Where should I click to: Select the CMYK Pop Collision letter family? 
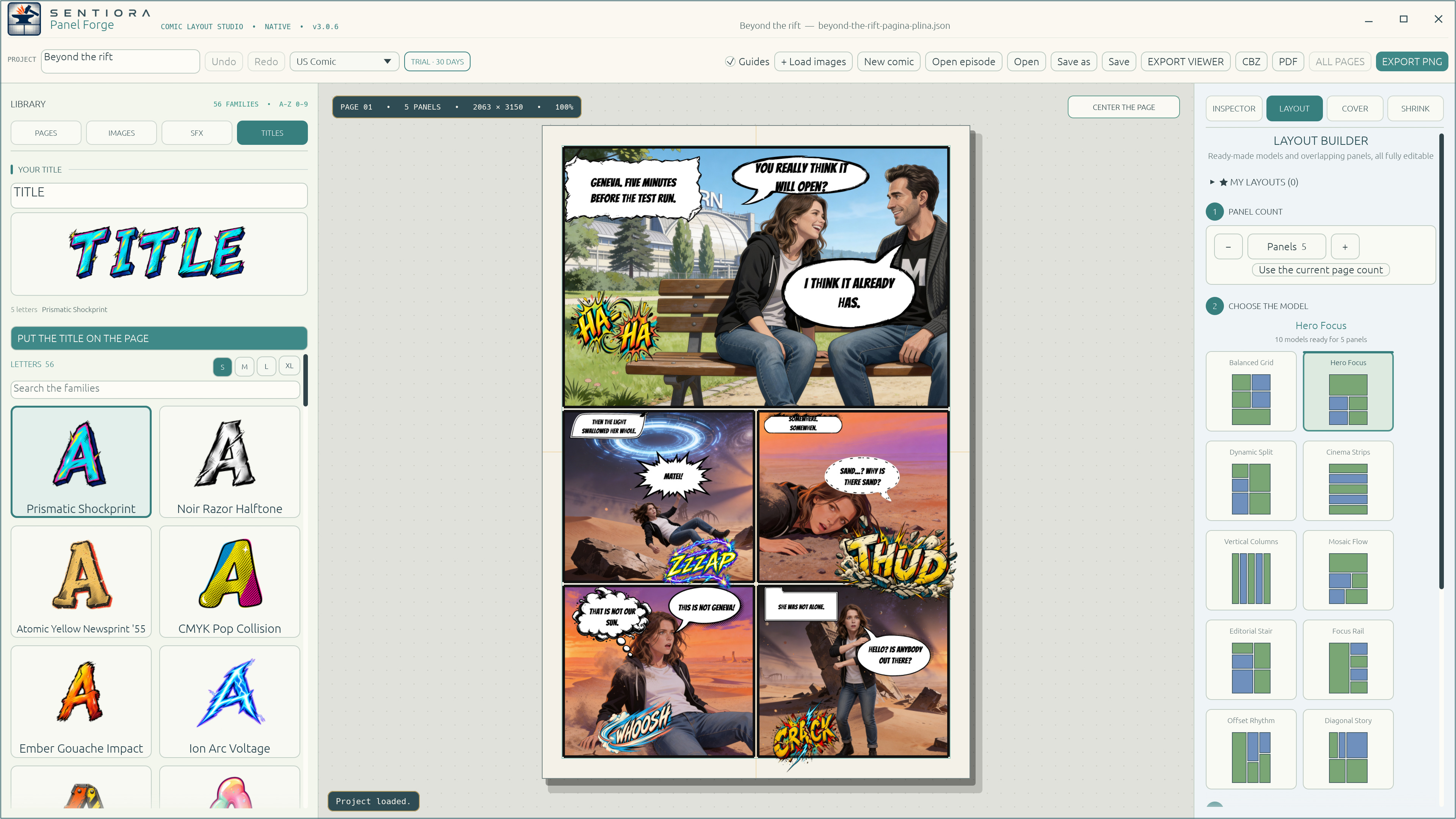point(229,581)
